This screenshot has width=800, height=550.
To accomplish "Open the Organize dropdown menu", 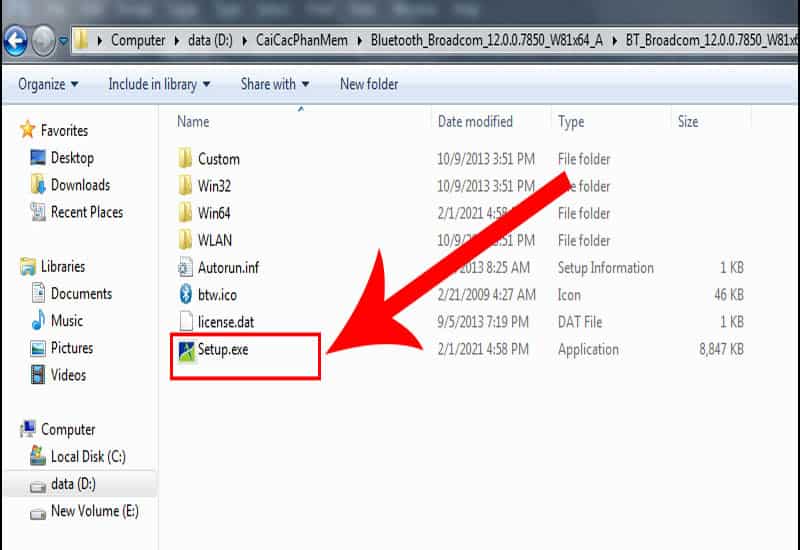I will (49, 84).
